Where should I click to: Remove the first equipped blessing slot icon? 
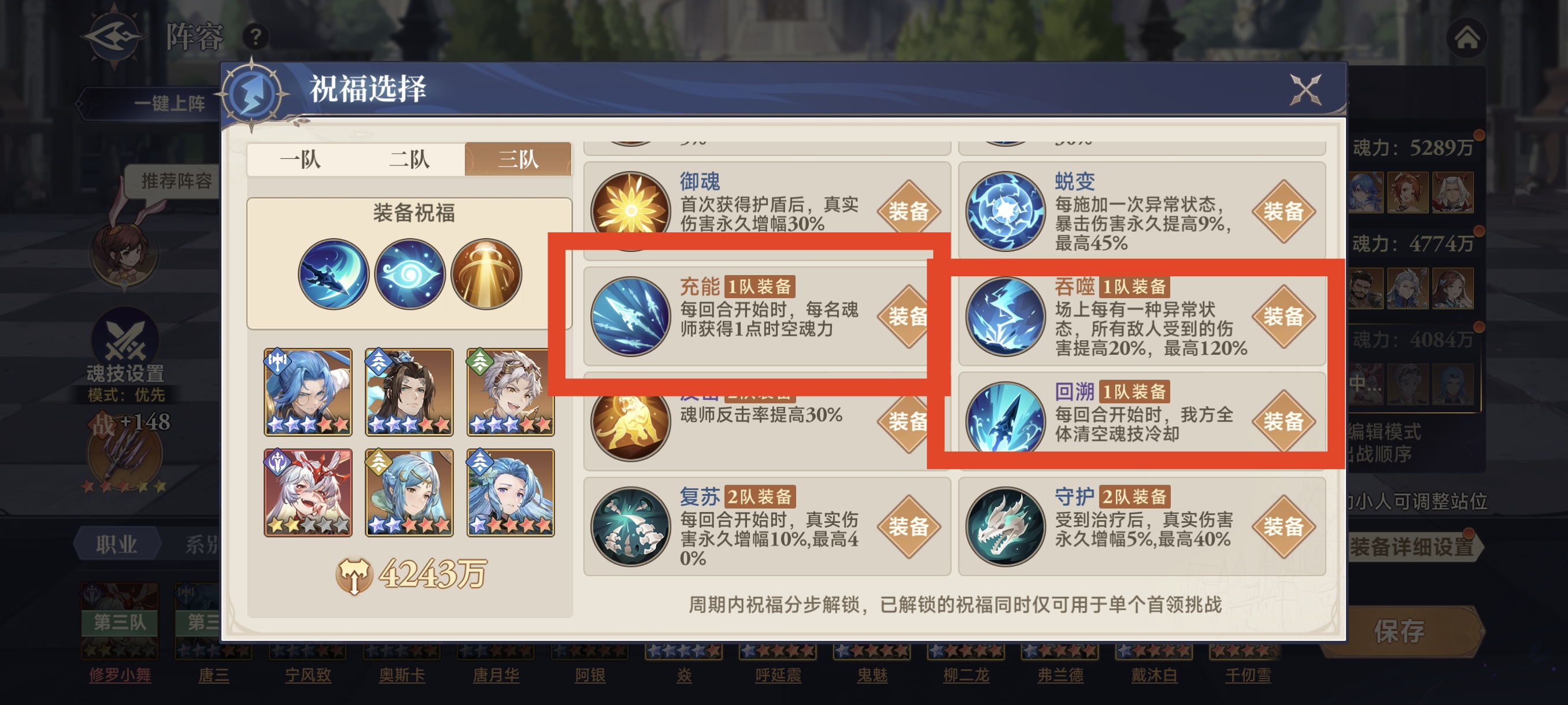(334, 274)
